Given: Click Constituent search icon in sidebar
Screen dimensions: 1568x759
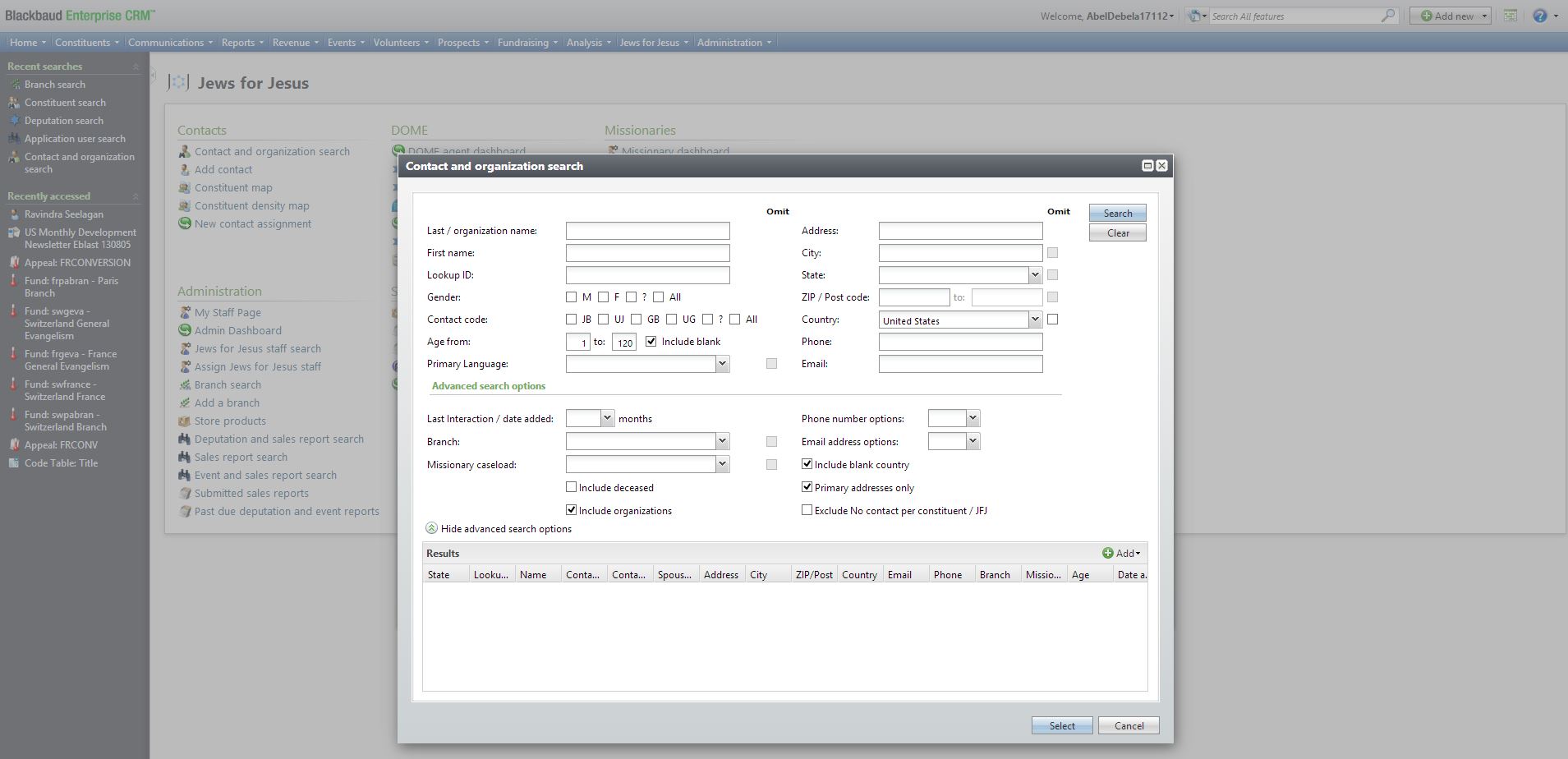Looking at the screenshot, I should tap(14, 102).
